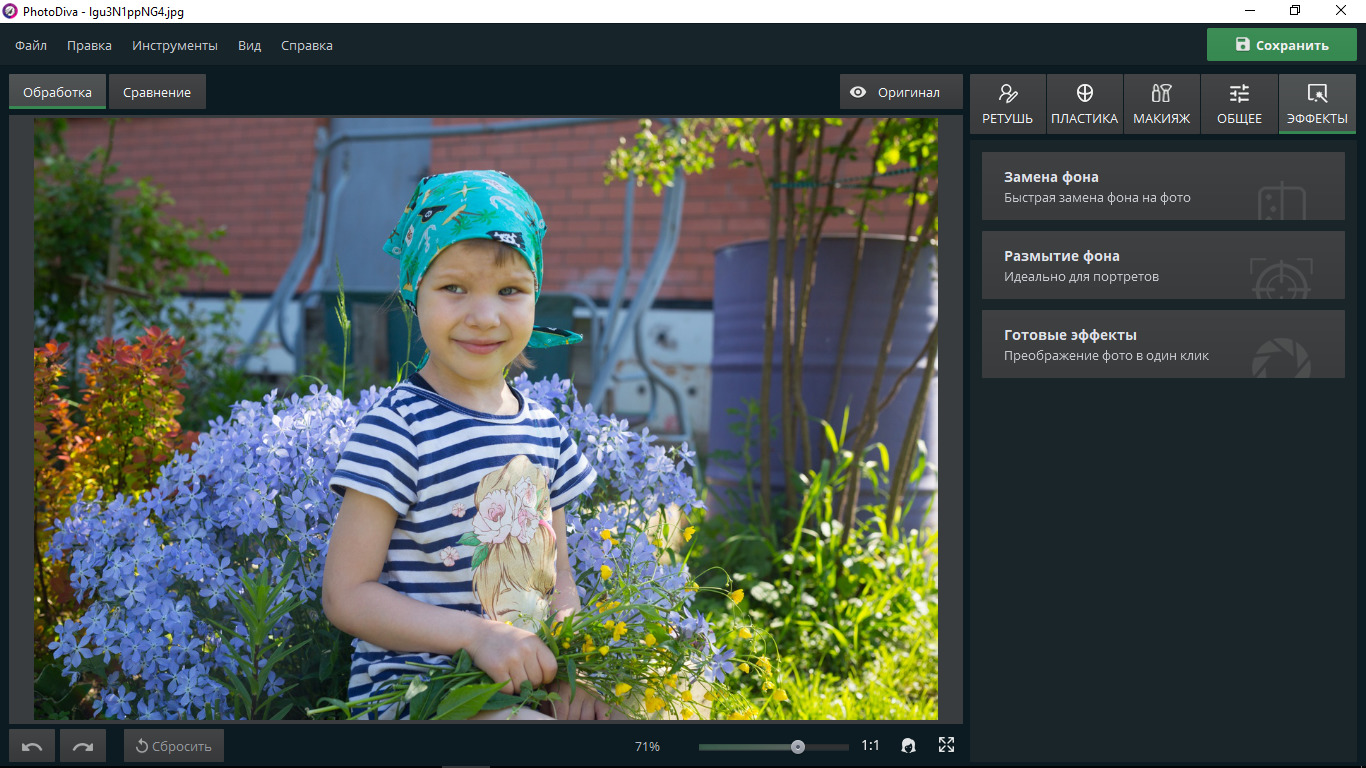Undo the last edit with the back arrow
Viewport: 1366px width, 768px height.
pos(32,746)
